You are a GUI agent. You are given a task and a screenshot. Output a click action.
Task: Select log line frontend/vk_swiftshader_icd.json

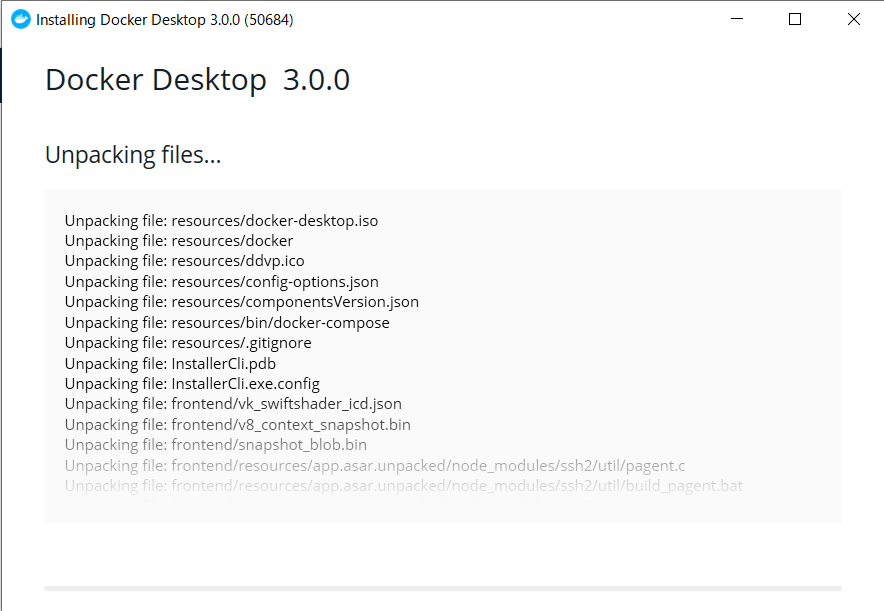click(x=233, y=404)
